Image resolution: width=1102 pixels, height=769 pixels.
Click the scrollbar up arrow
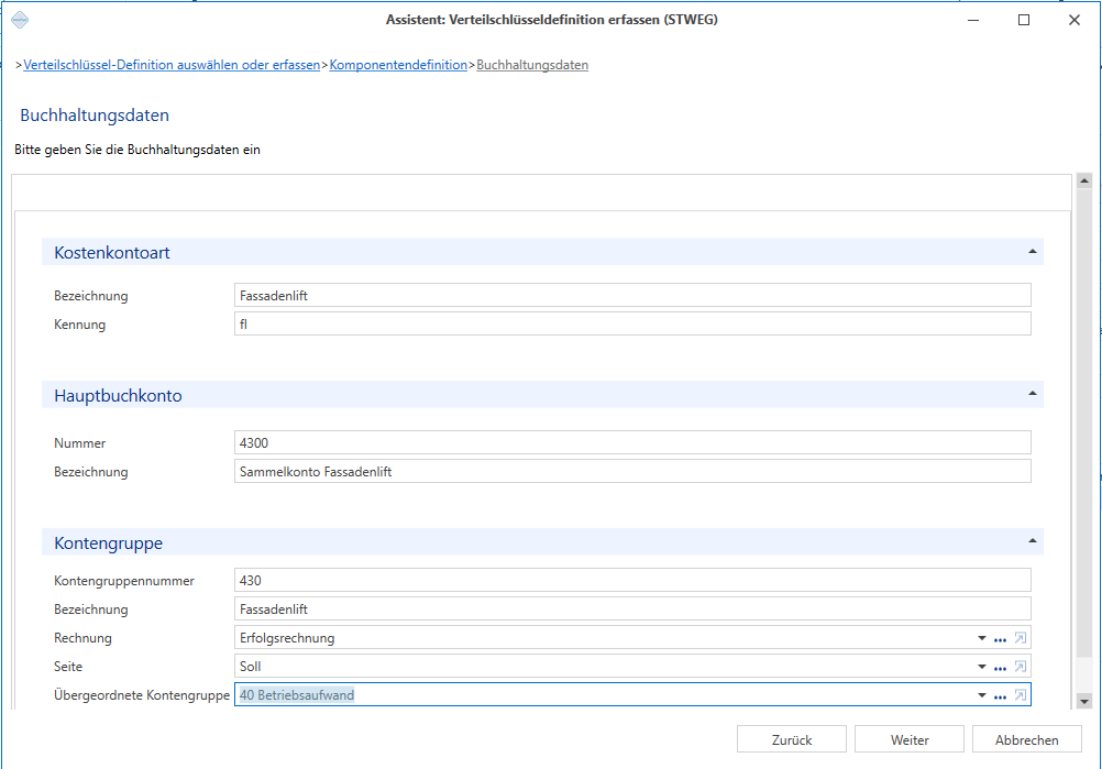(1084, 181)
